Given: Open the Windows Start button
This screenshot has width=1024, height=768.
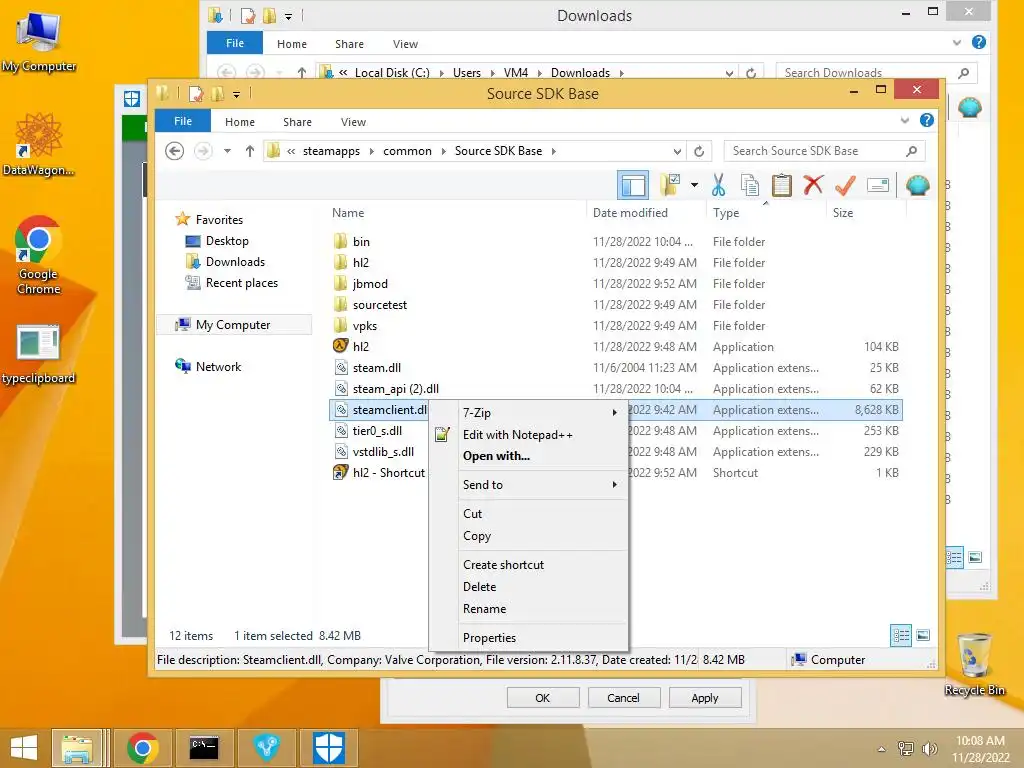Looking at the screenshot, I should [x=24, y=748].
